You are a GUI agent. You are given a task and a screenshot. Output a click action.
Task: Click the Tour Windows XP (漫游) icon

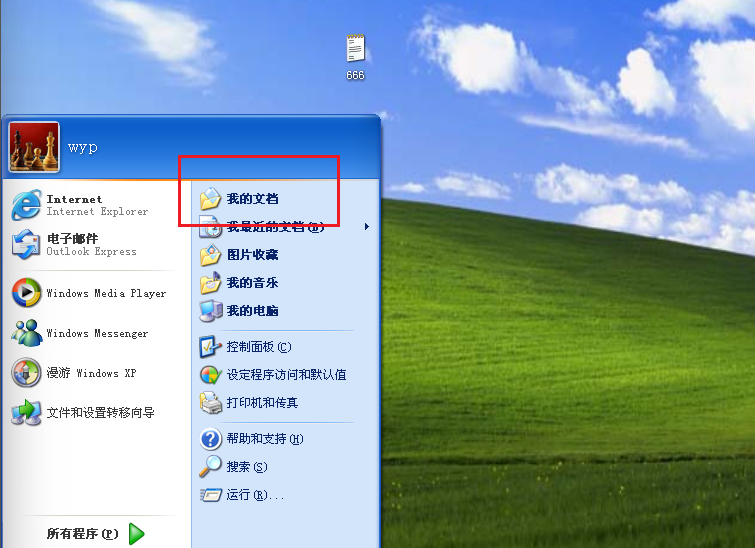point(26,373)
